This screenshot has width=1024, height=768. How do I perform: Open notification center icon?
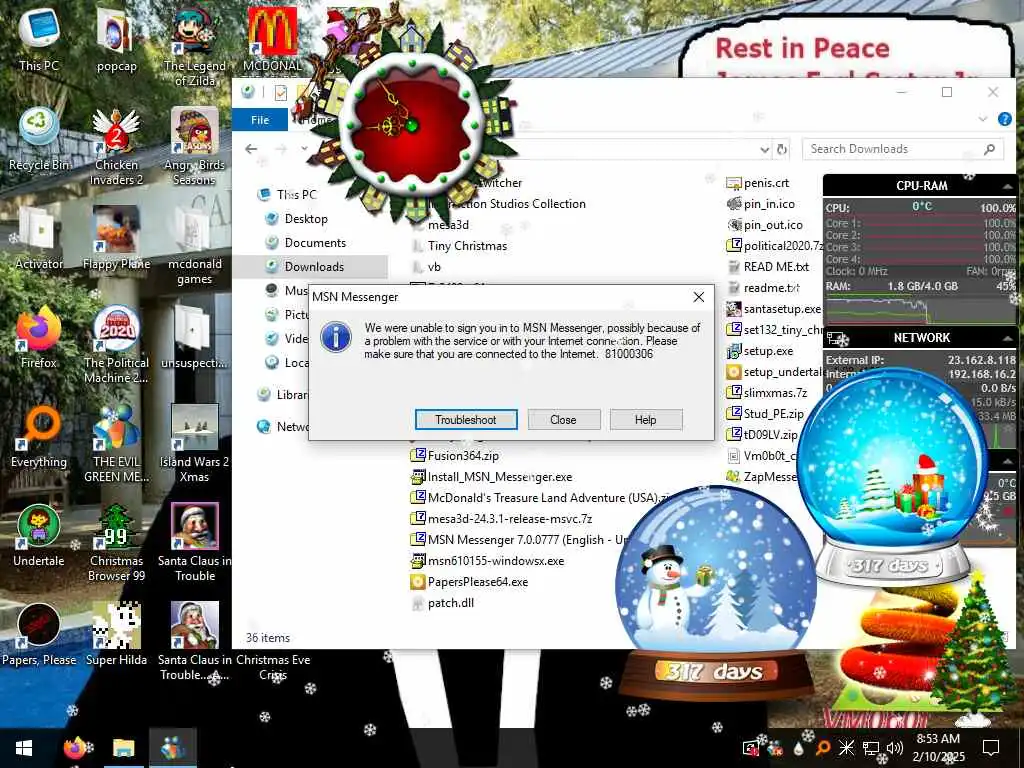click(991, 748)
